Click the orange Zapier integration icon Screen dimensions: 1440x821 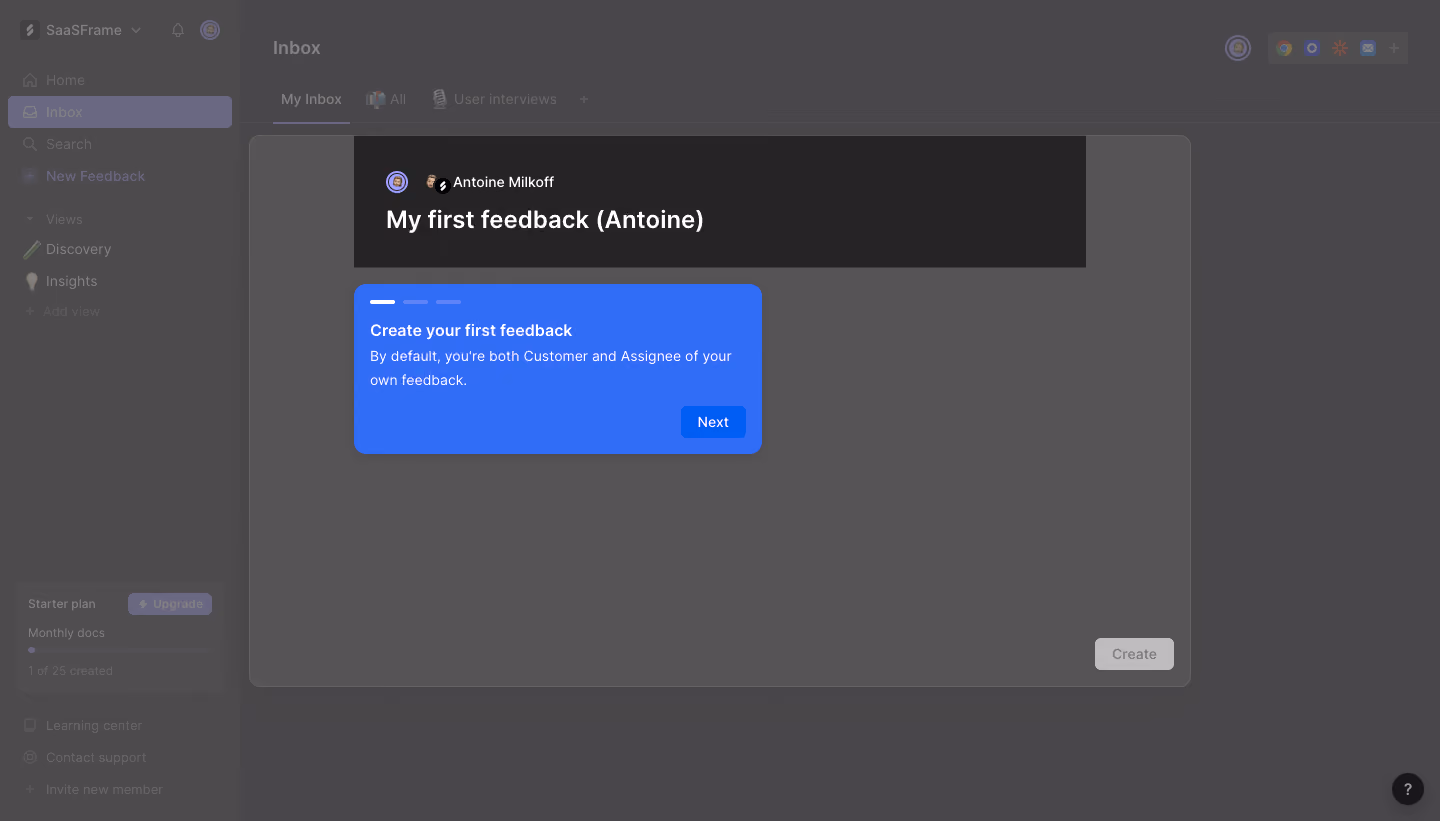coord(1340,48)
